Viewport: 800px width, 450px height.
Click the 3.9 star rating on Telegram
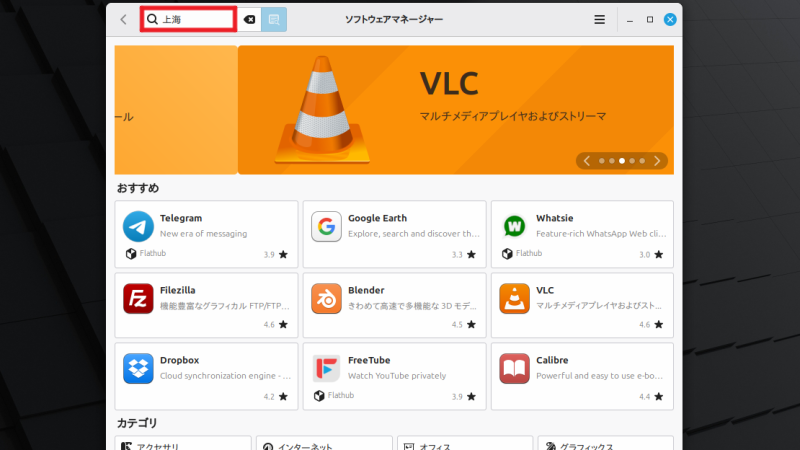coord(276,255)
